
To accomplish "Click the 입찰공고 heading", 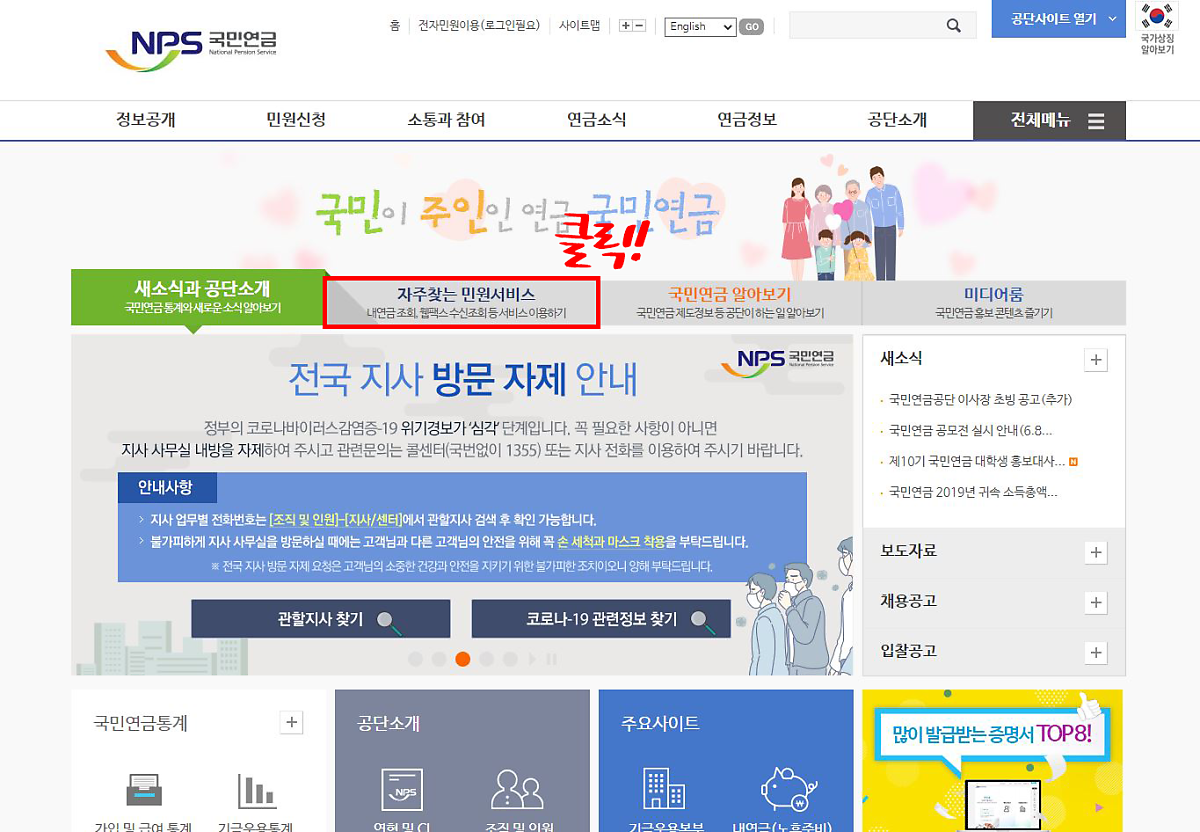I will click(x=908, y=651).
